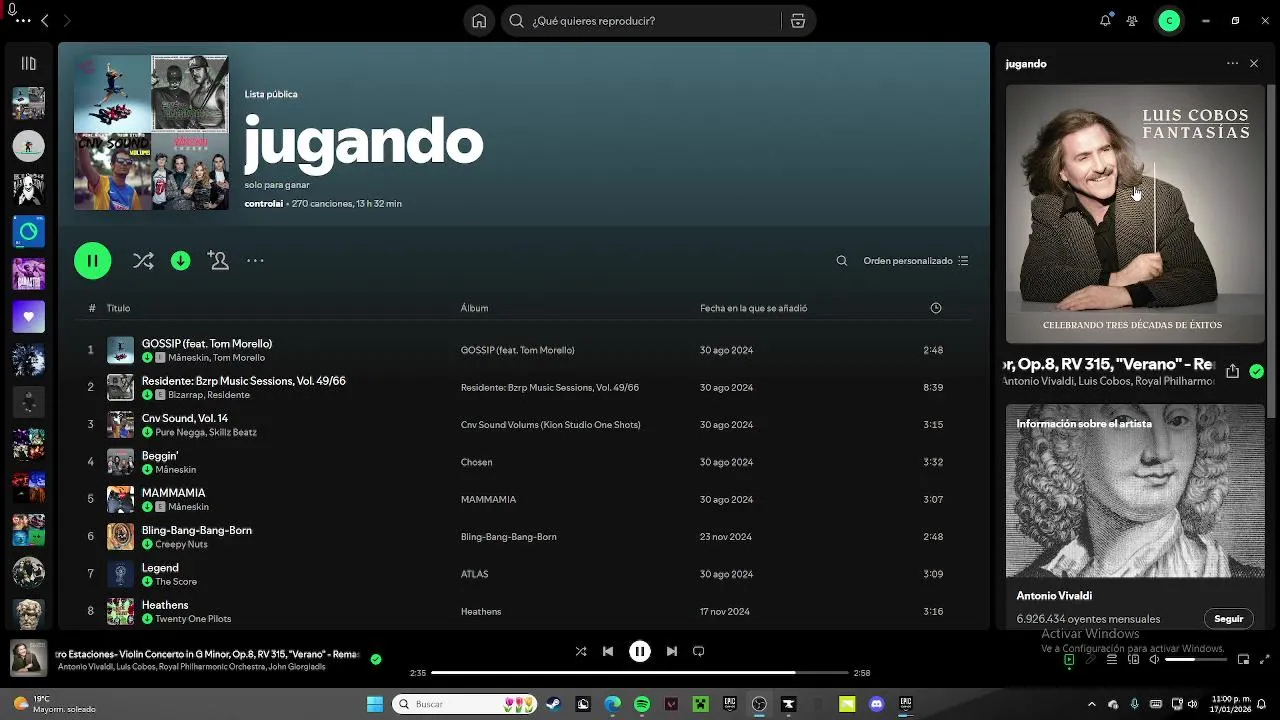This screenshot has height=720, width=1280.
Task: Show lyrics with the microphone icon
Action: (1090, 659)
